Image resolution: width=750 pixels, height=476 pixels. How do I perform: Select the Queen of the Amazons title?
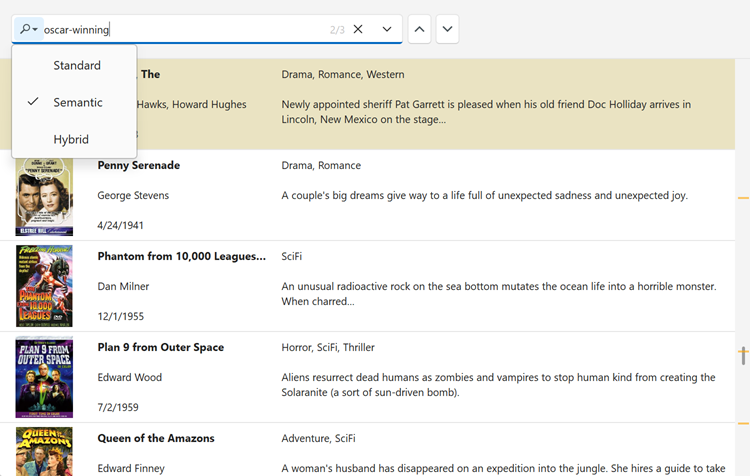[x=156, y=438]
